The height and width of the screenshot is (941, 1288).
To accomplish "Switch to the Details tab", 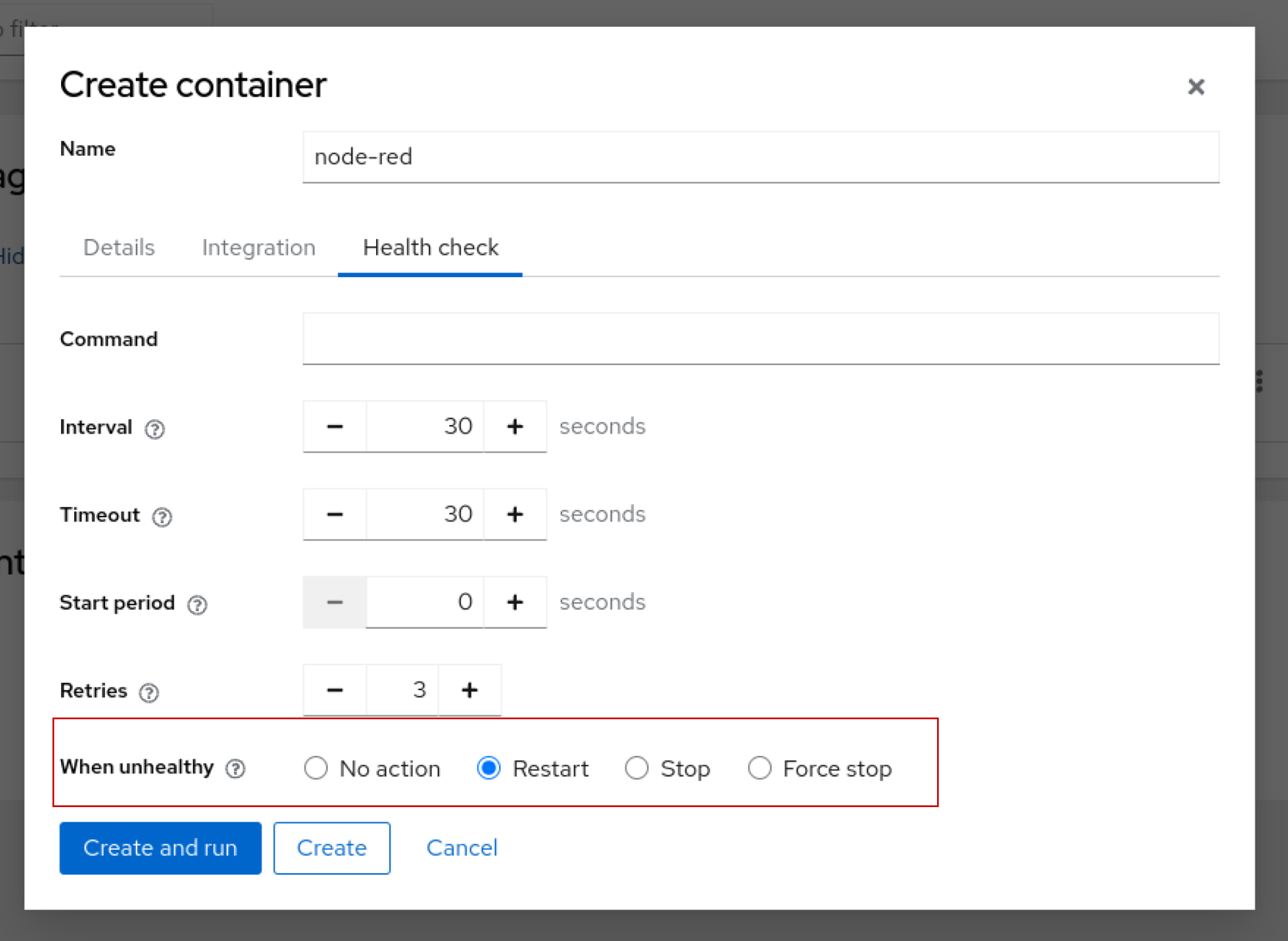I will (119, 248).
